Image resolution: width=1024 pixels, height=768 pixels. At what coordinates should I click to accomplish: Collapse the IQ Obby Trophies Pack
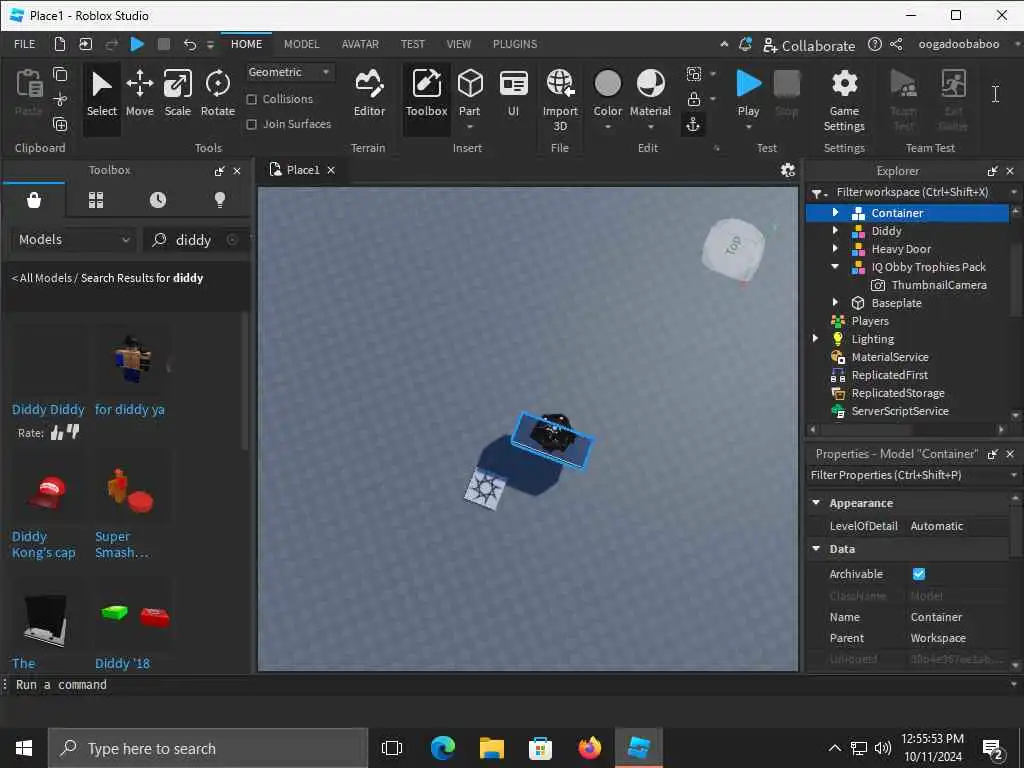[835, 266]
